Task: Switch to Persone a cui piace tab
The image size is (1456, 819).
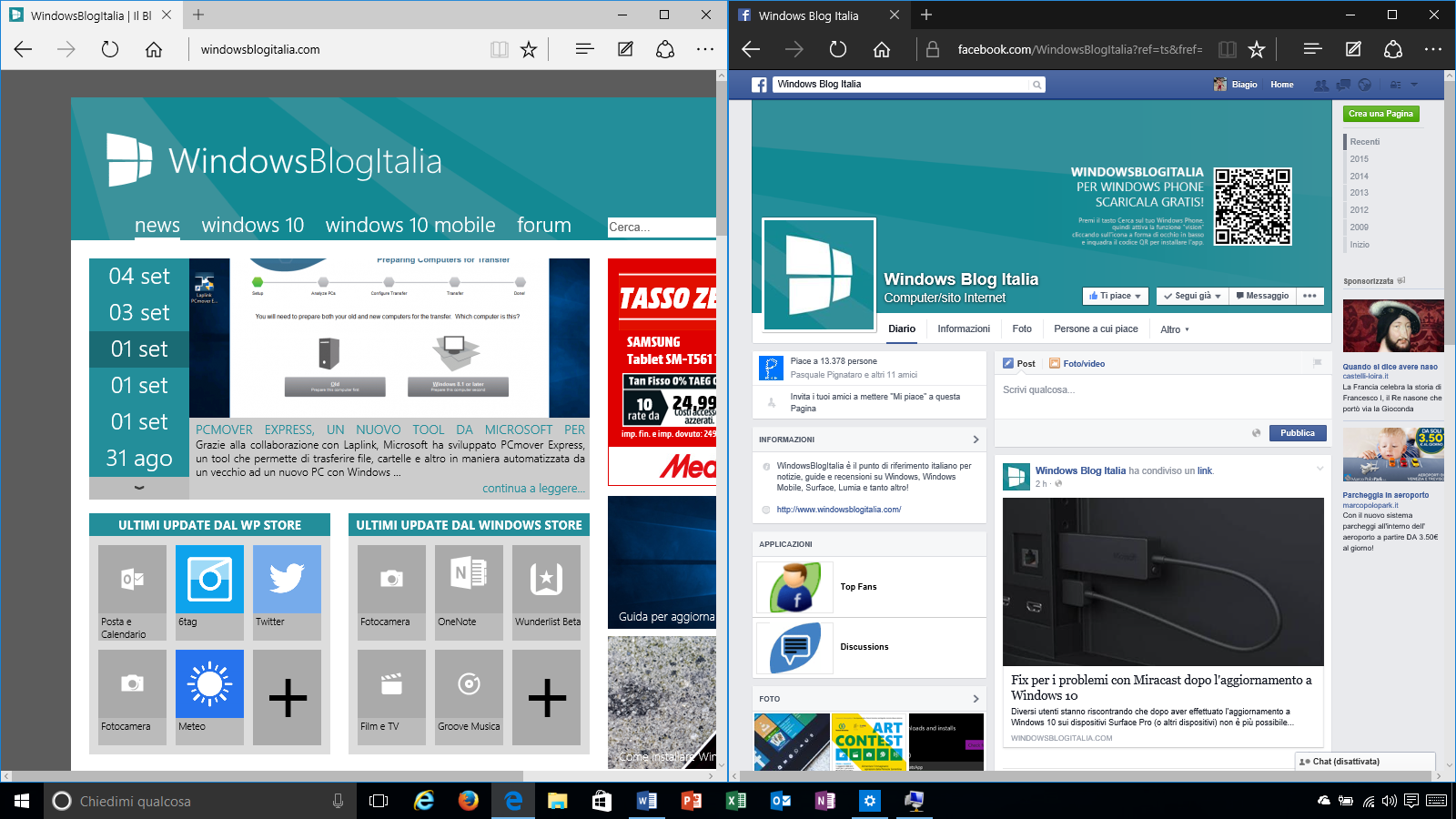Action: tap(1096, 329)
